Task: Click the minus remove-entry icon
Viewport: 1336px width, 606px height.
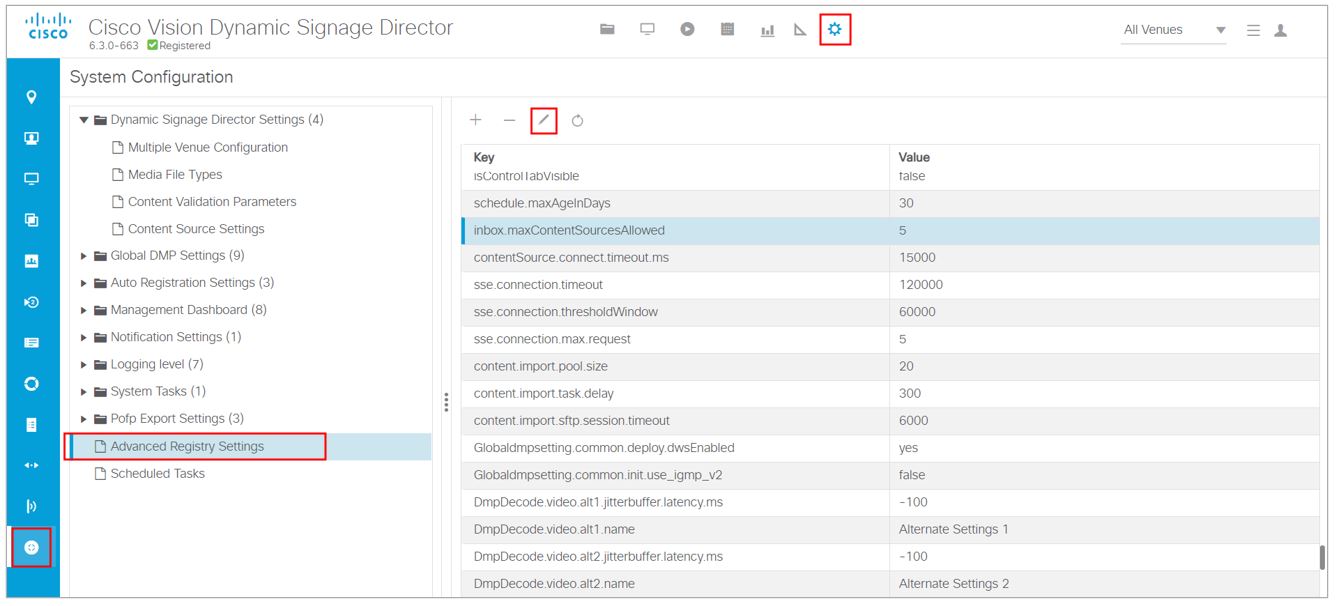Action: (x=510, y=120)
